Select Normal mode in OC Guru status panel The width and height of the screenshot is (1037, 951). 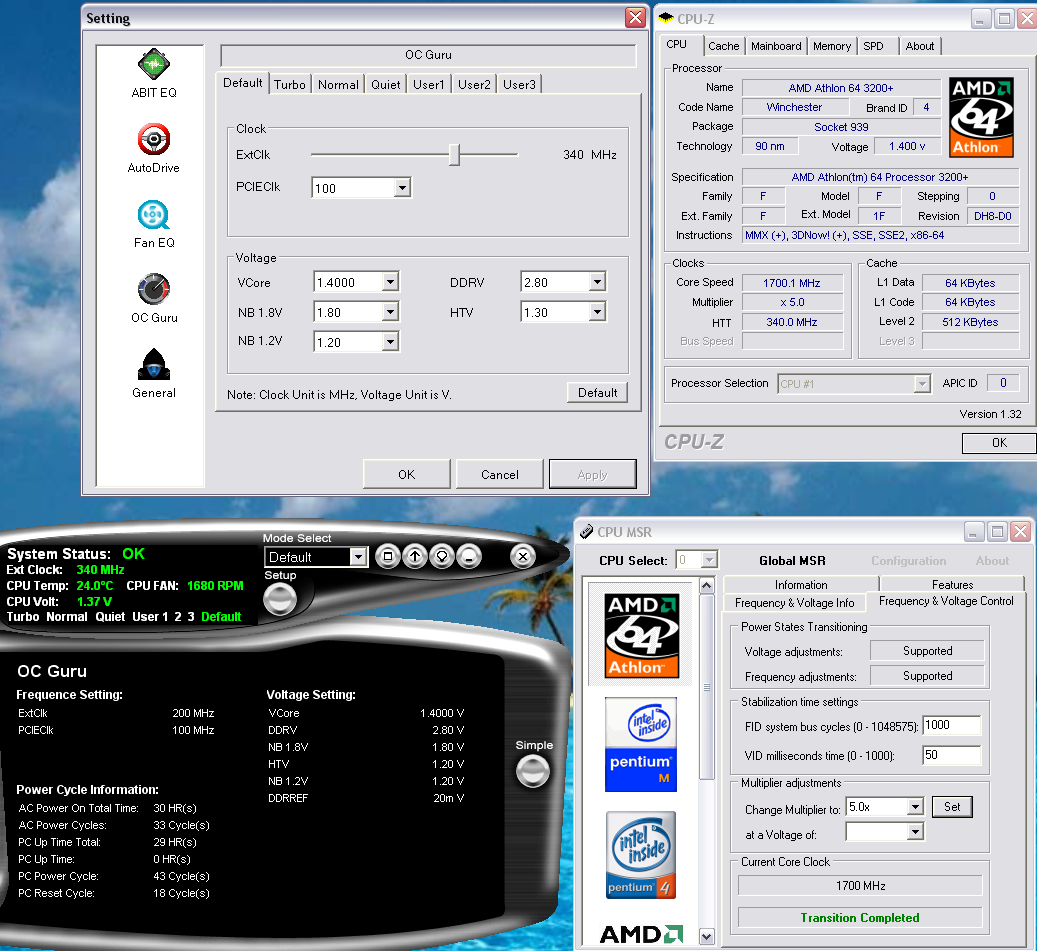click(x=67, y=616)
